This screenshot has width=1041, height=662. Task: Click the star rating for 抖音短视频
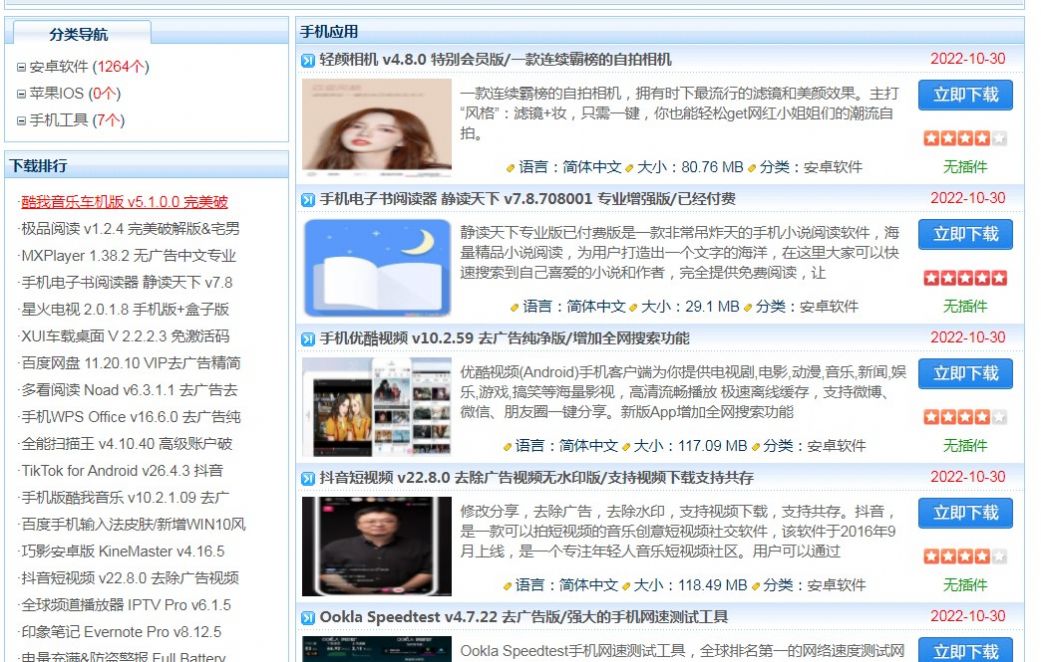[x=965, y=556]
